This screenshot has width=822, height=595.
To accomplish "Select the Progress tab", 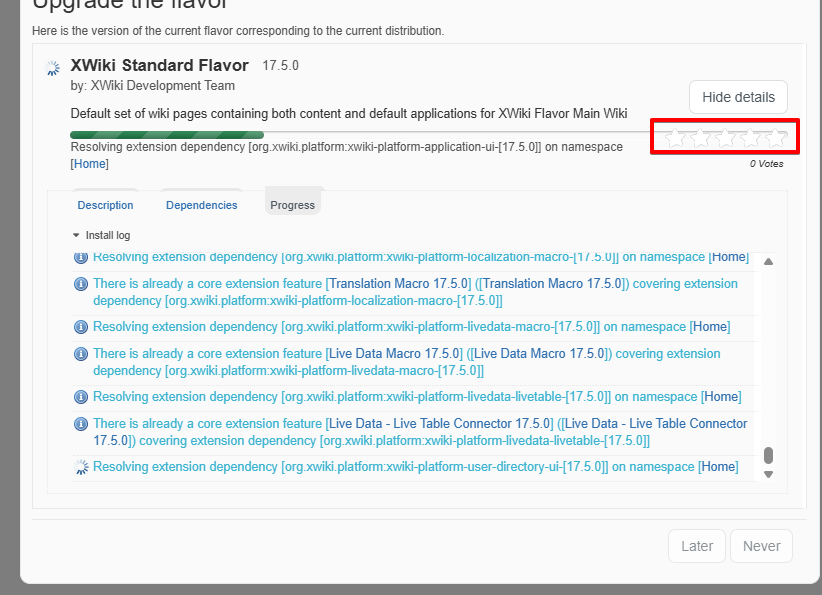I will coord(293,205).
